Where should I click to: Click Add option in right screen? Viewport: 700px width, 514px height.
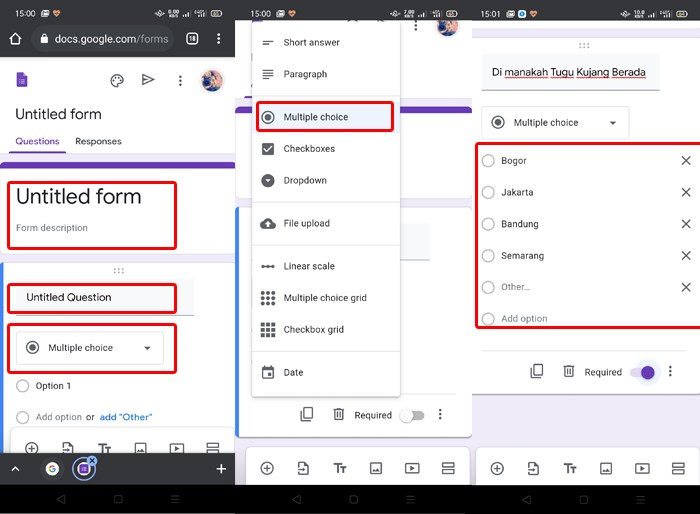[524, 319]
